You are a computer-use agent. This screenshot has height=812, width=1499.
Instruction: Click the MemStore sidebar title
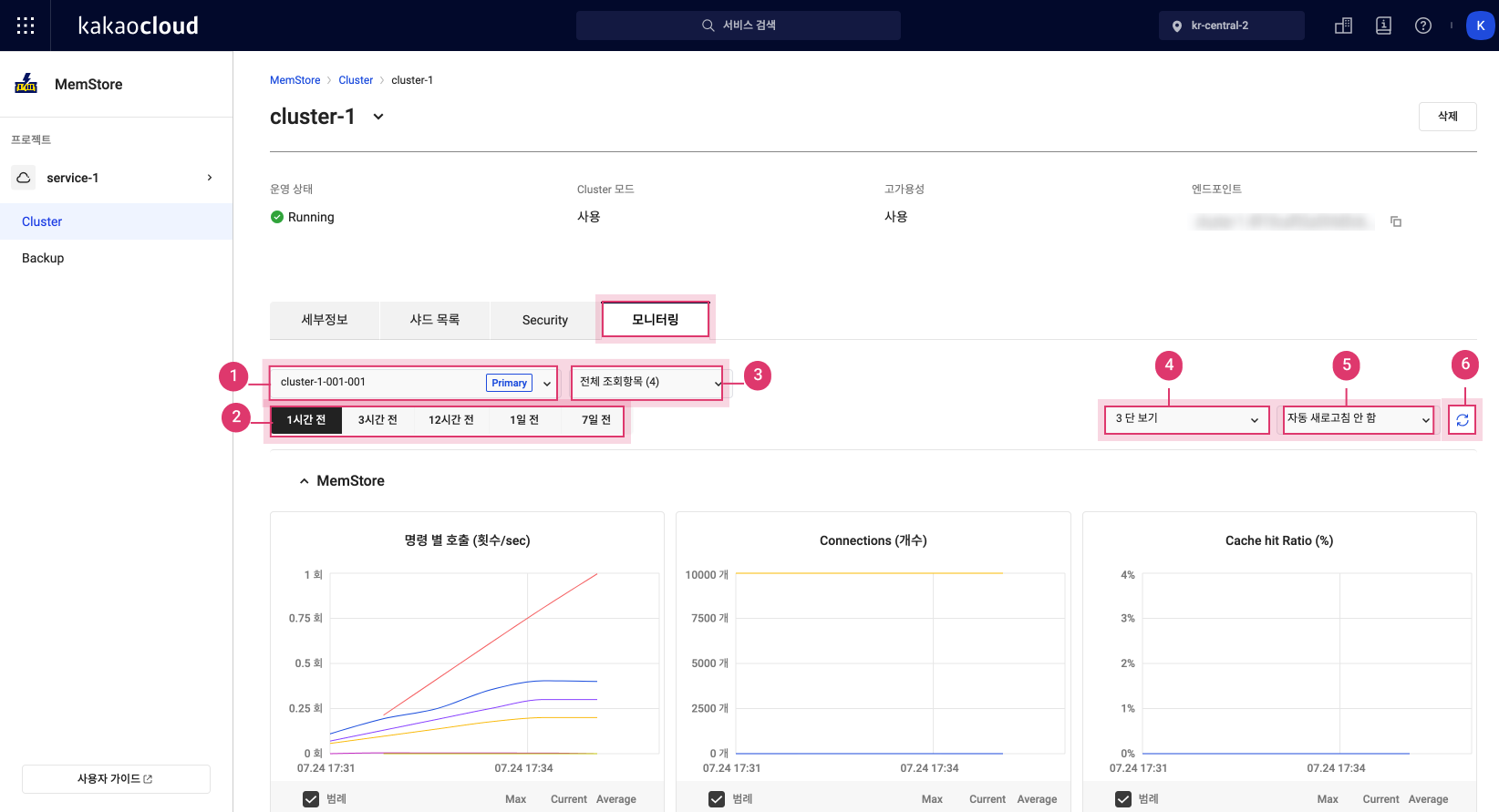[88, 84]
